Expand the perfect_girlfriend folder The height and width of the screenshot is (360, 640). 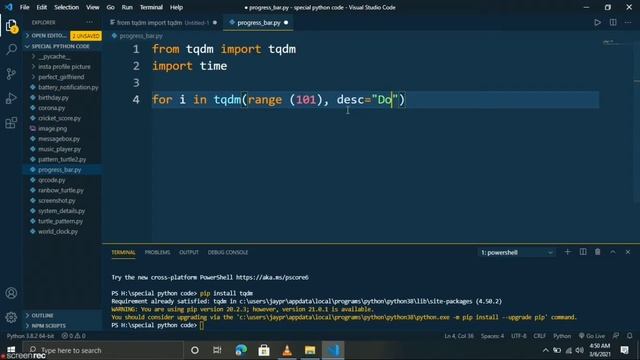(62, 77)
